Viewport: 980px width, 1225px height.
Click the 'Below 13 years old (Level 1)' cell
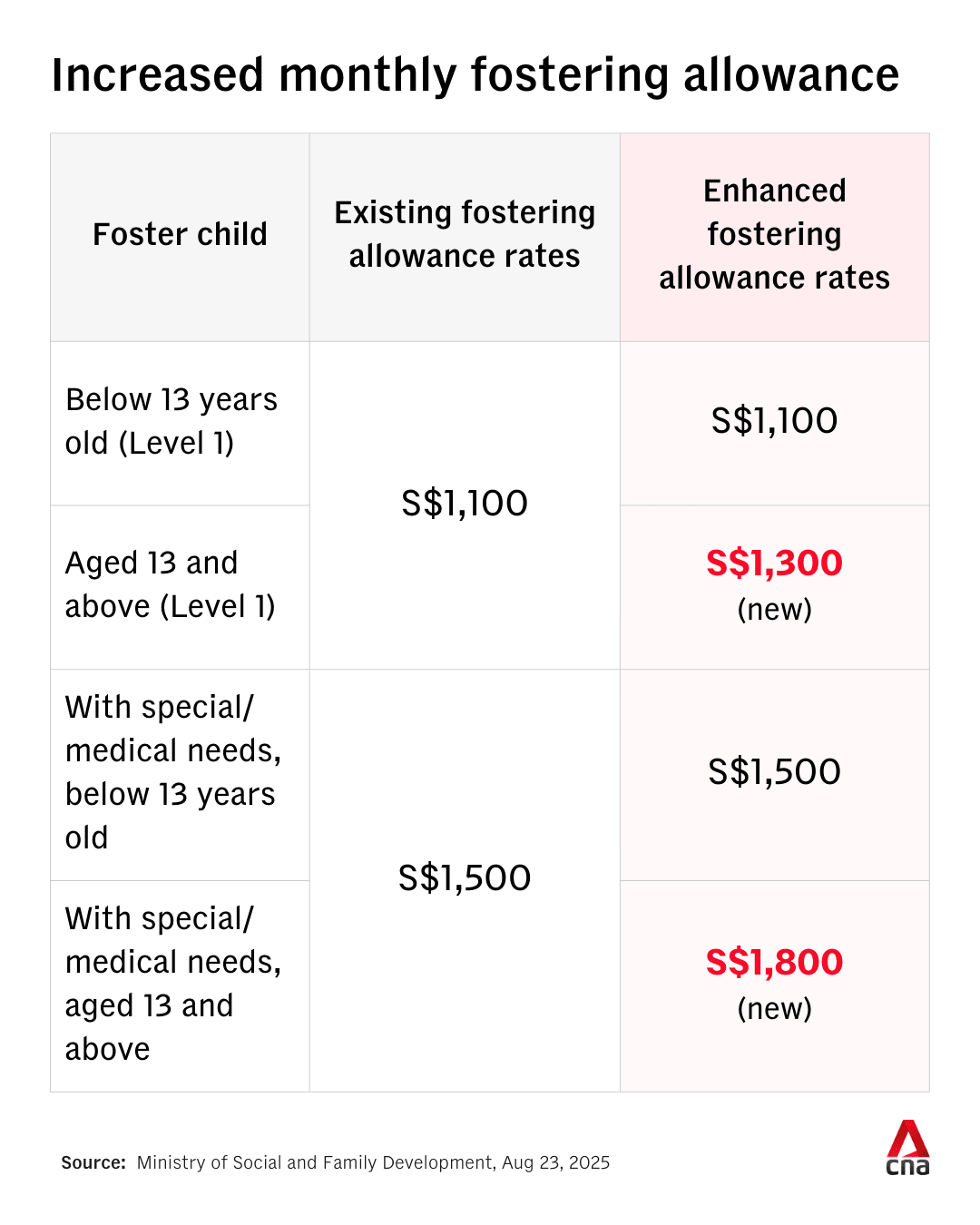pyautogui.click(x=171, y=421)
